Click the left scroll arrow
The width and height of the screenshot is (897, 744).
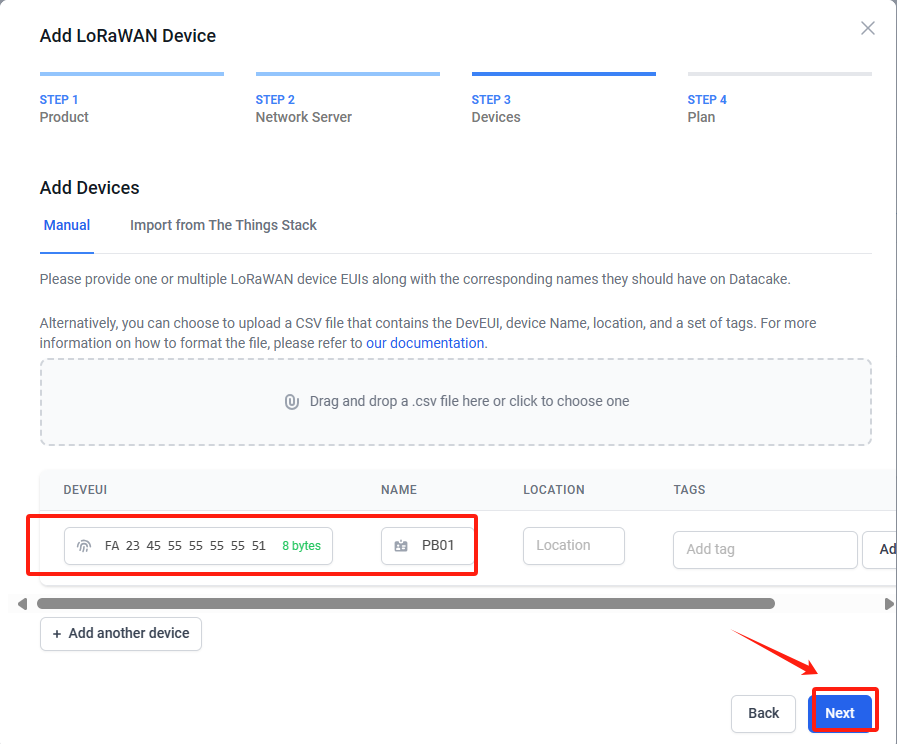tap(22, 604)
